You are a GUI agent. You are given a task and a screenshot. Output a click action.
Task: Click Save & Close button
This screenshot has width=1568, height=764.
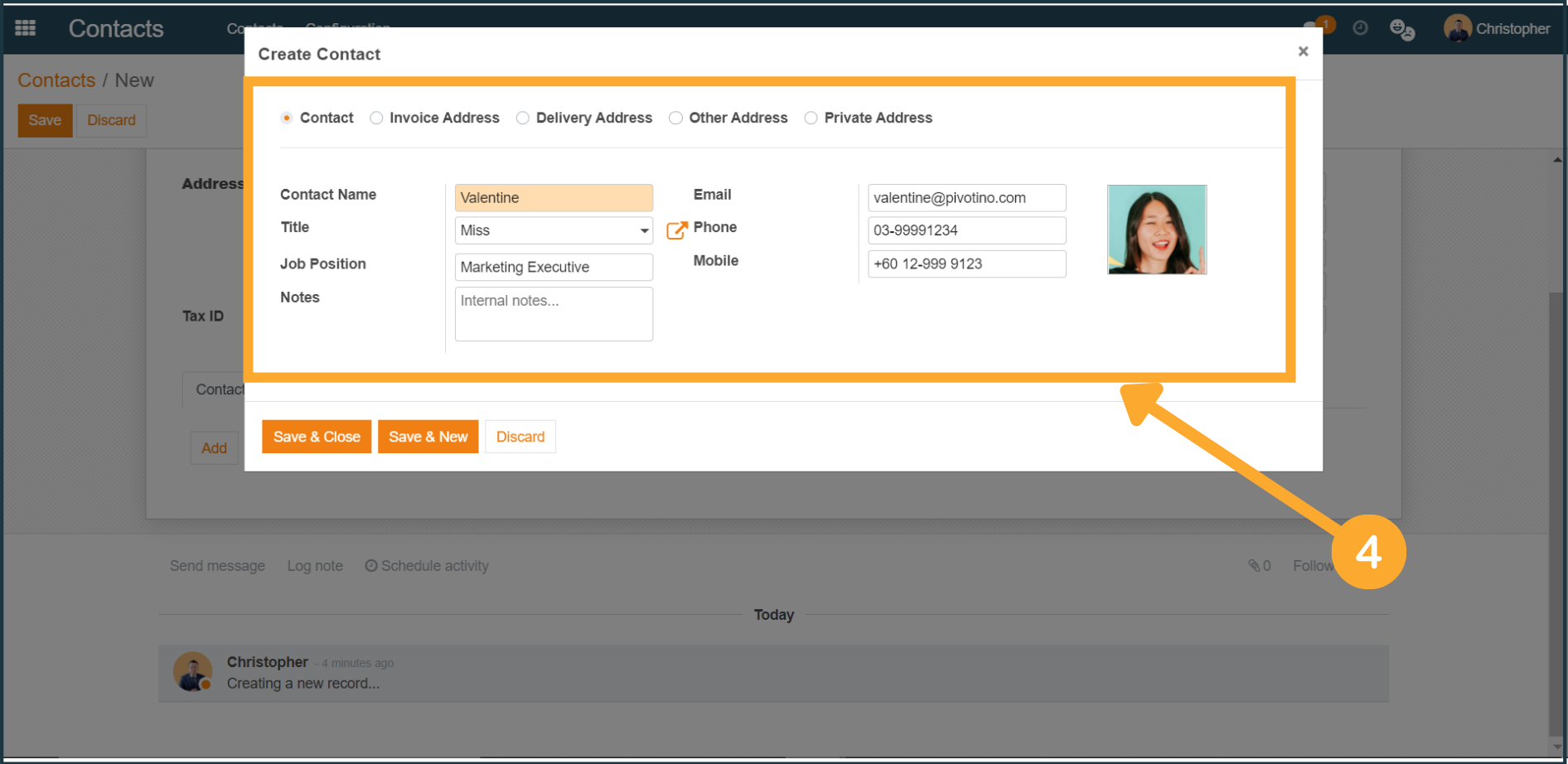click(x=317, y=437)
